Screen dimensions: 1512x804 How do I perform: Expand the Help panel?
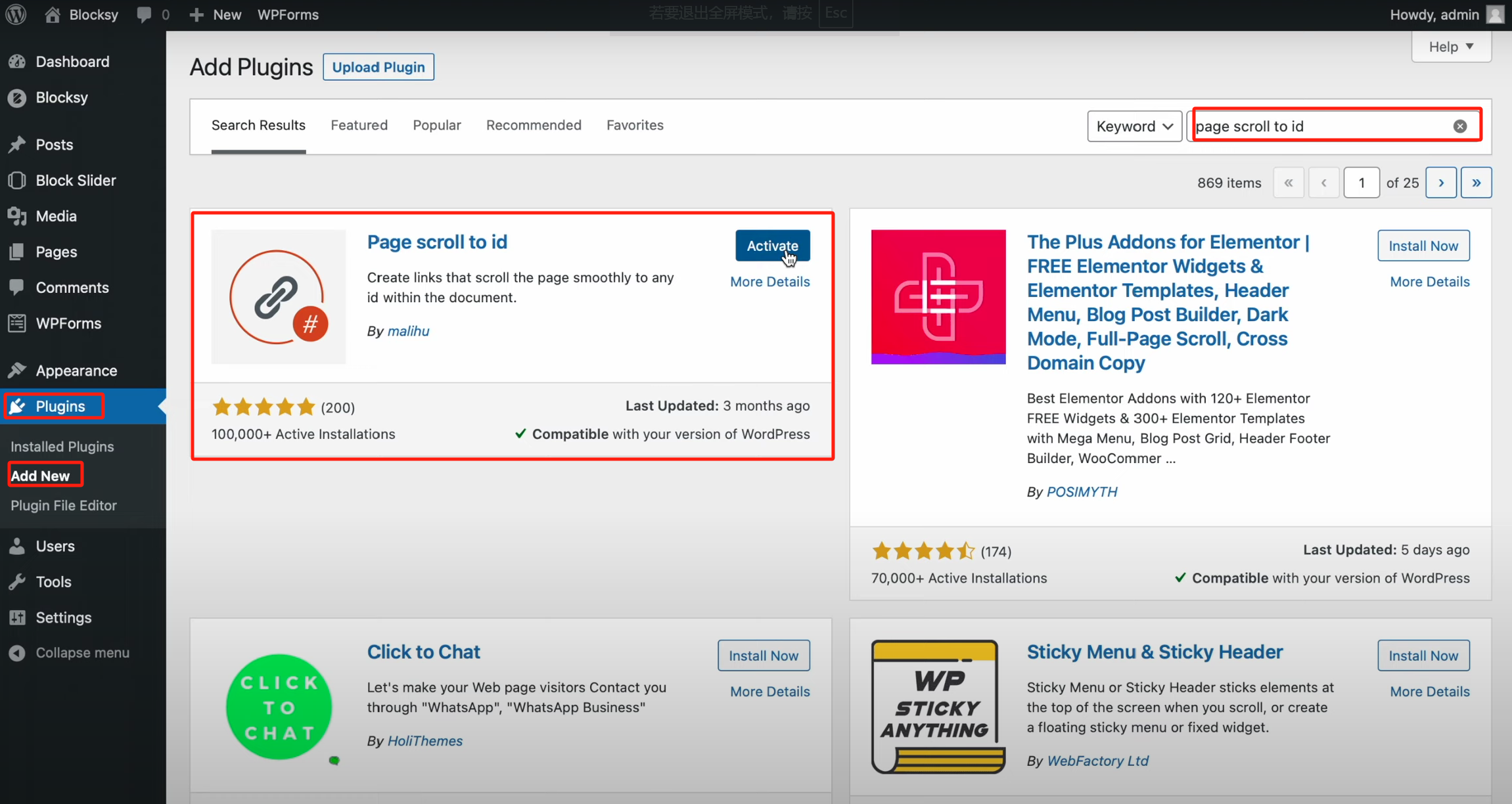click(x=1451, y=47)
